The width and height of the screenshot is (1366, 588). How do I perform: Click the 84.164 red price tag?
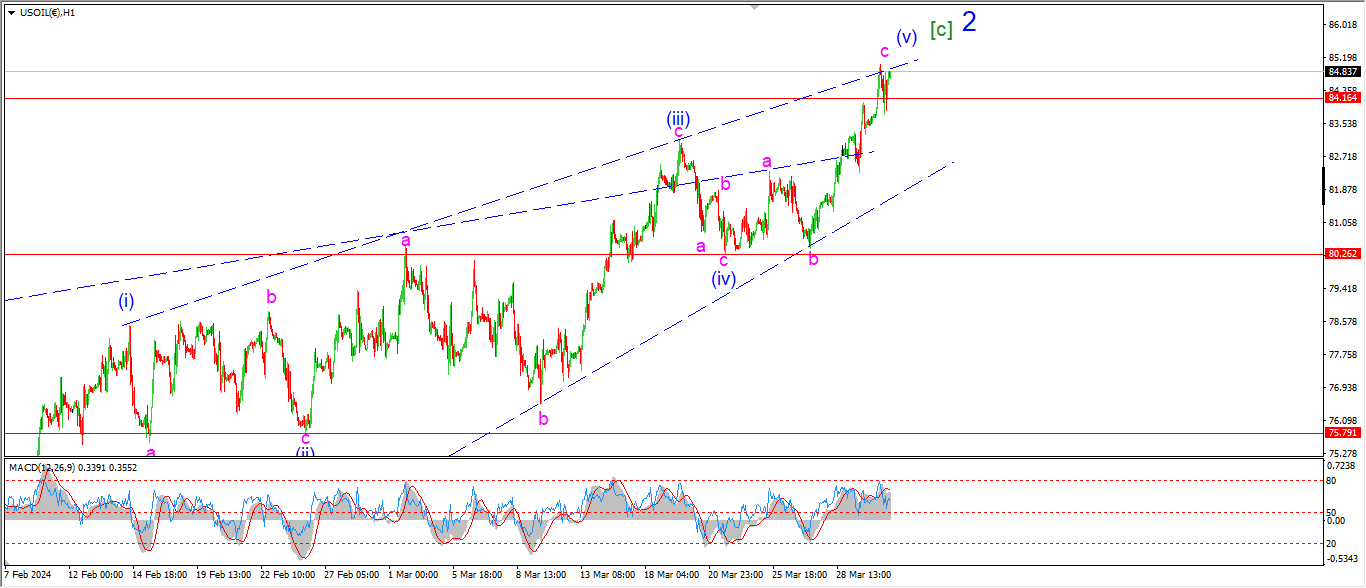[1341, 98]
